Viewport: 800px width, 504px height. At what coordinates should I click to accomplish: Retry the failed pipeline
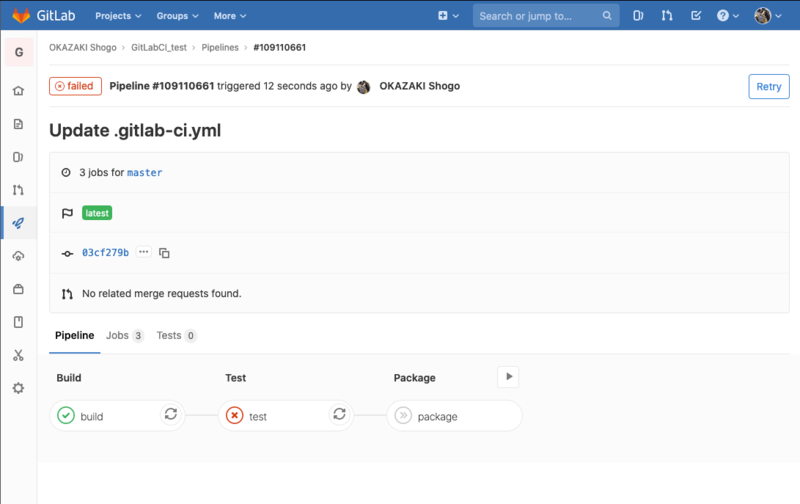point(768,87)
